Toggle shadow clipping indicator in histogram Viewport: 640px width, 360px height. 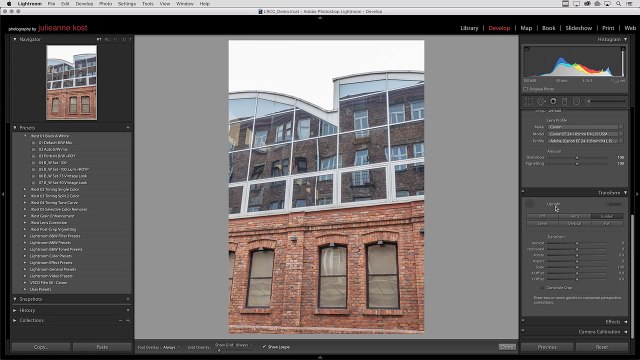coord(527,49)
